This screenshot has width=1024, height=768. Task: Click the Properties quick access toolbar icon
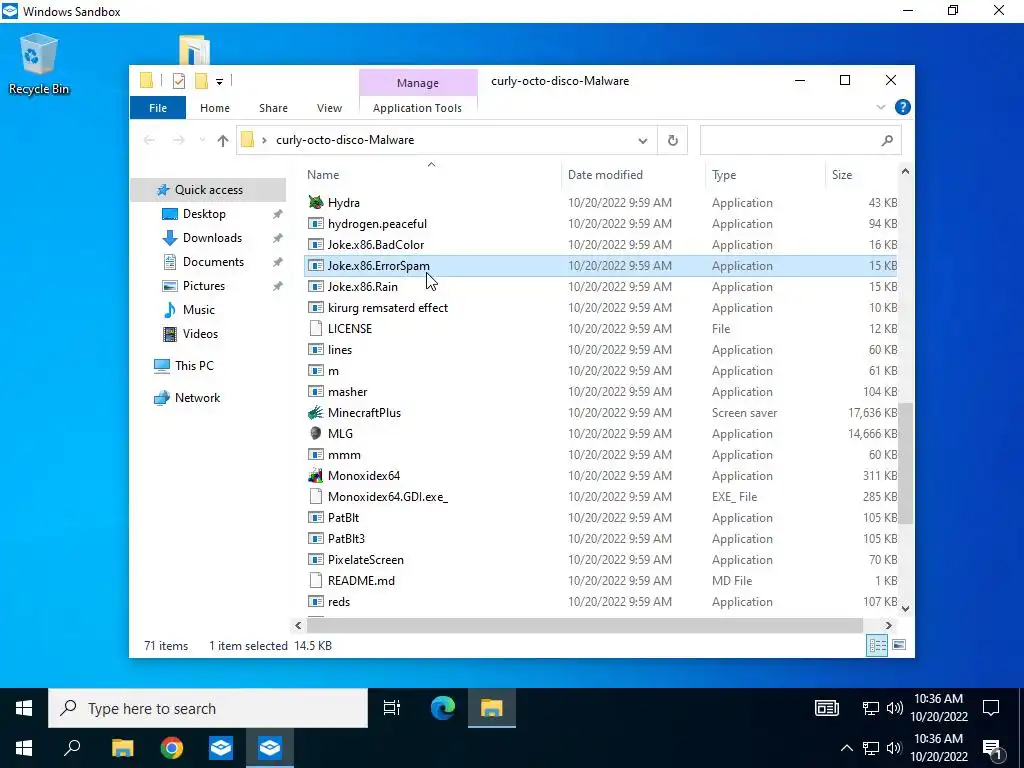coord(178,81)
